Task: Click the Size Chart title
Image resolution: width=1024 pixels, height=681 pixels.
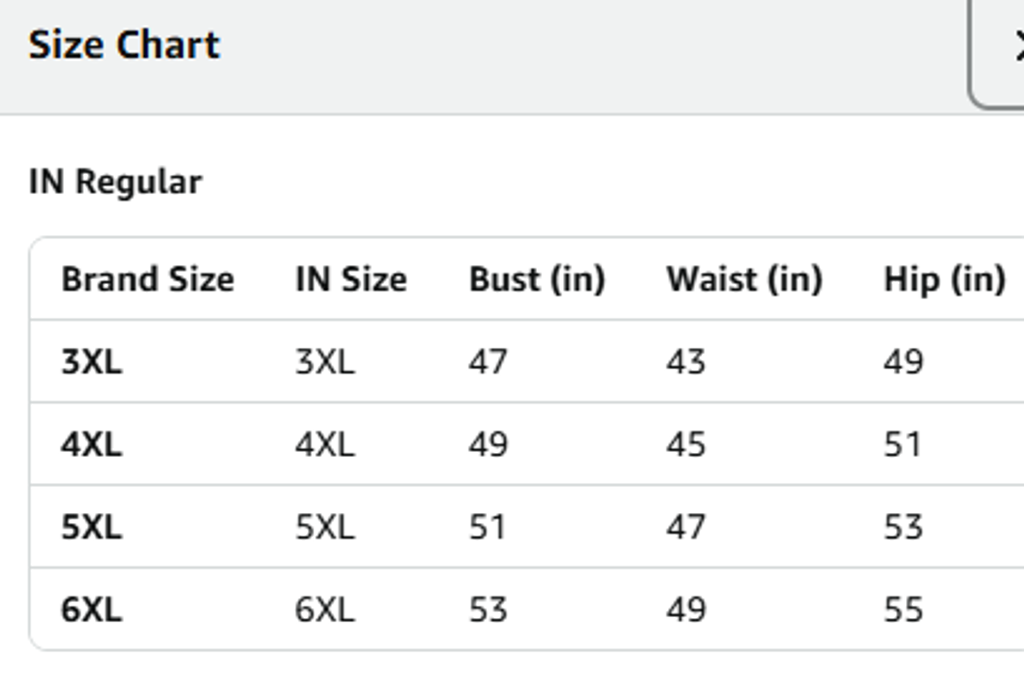Action: point(123,44)
